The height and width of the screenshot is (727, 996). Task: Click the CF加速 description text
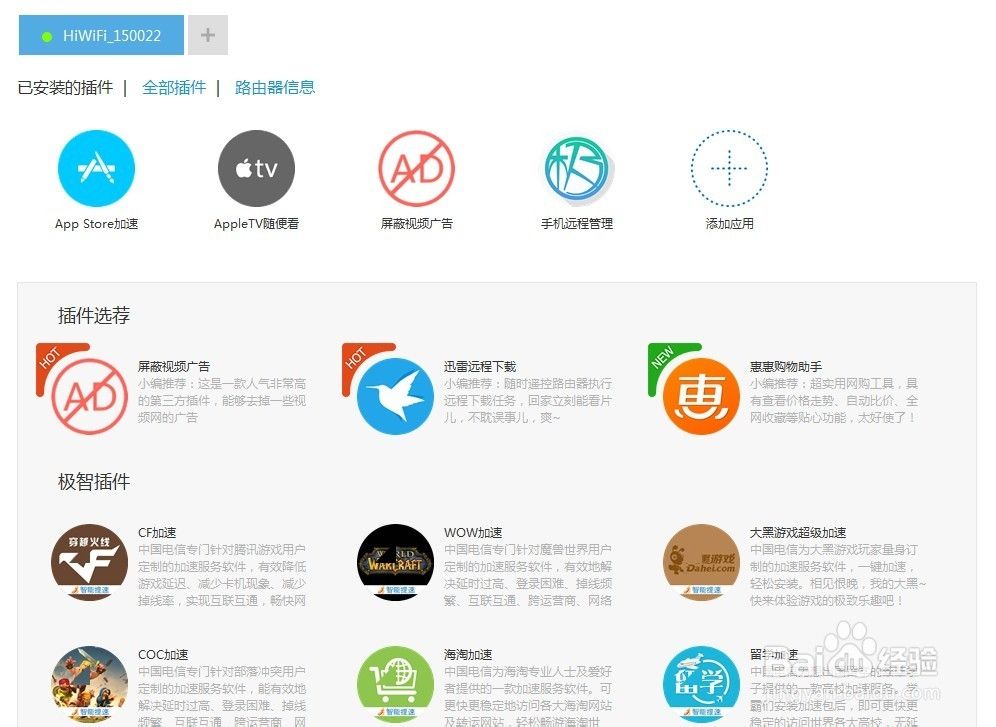tap(222, 575)
